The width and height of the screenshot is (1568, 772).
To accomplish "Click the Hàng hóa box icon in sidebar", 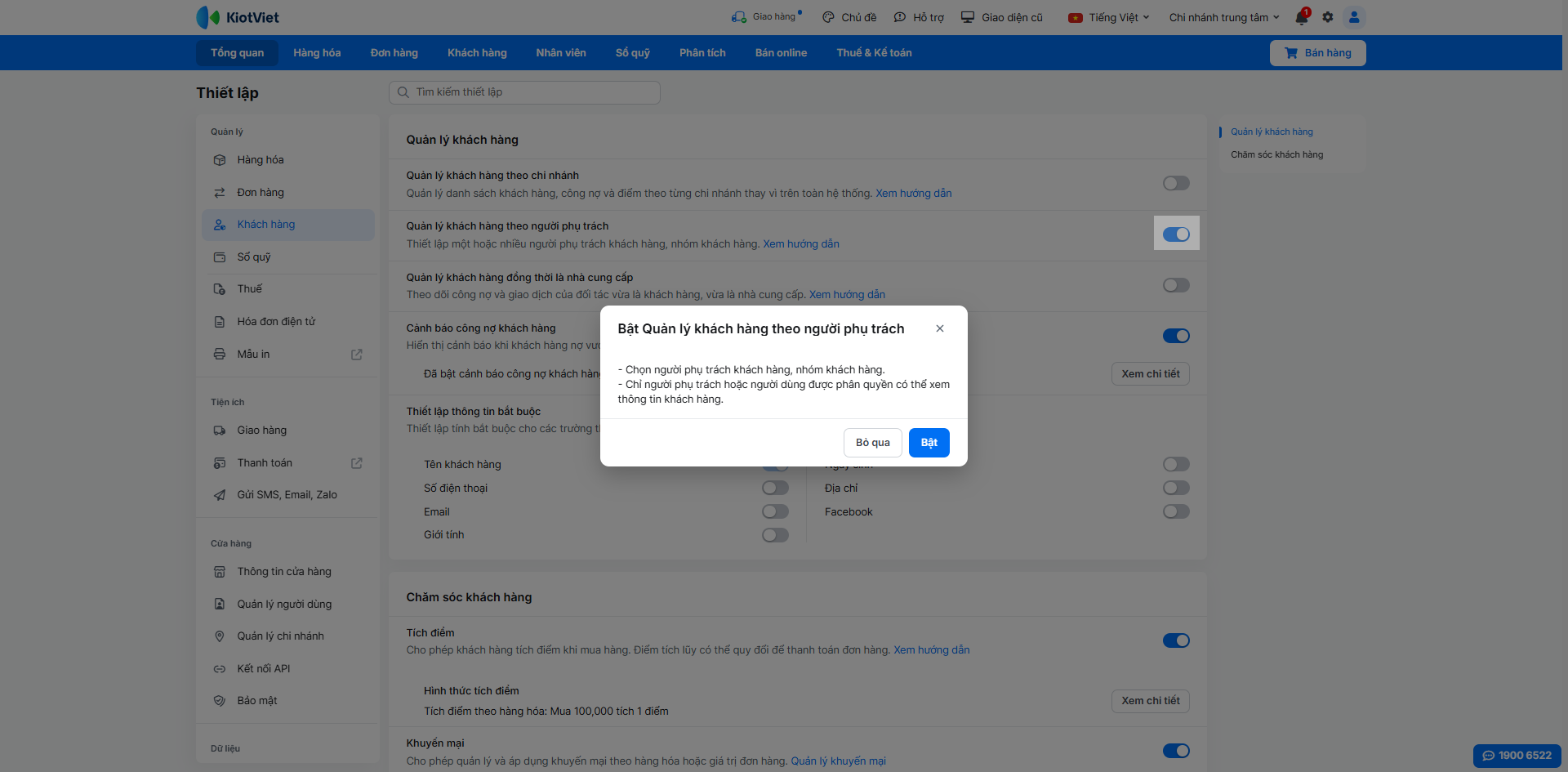I will (x=220, y=160).
